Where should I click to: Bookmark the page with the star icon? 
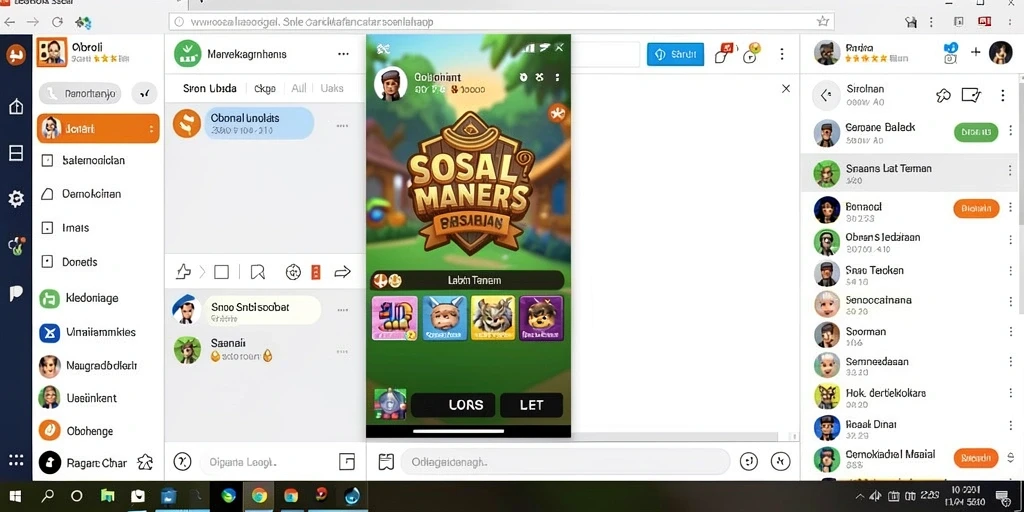pyautogui.click(x=823, y=22)
